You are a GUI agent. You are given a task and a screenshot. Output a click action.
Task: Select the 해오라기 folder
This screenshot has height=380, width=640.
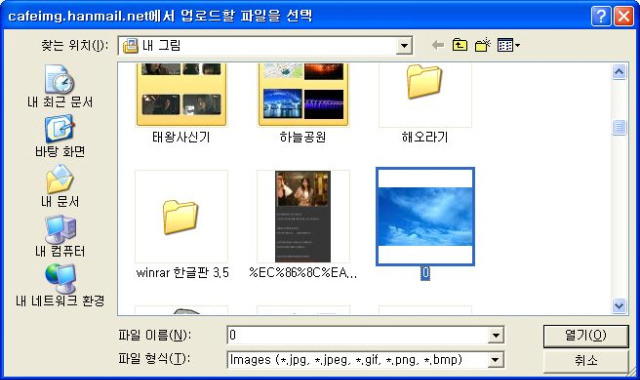pos(425,95)
